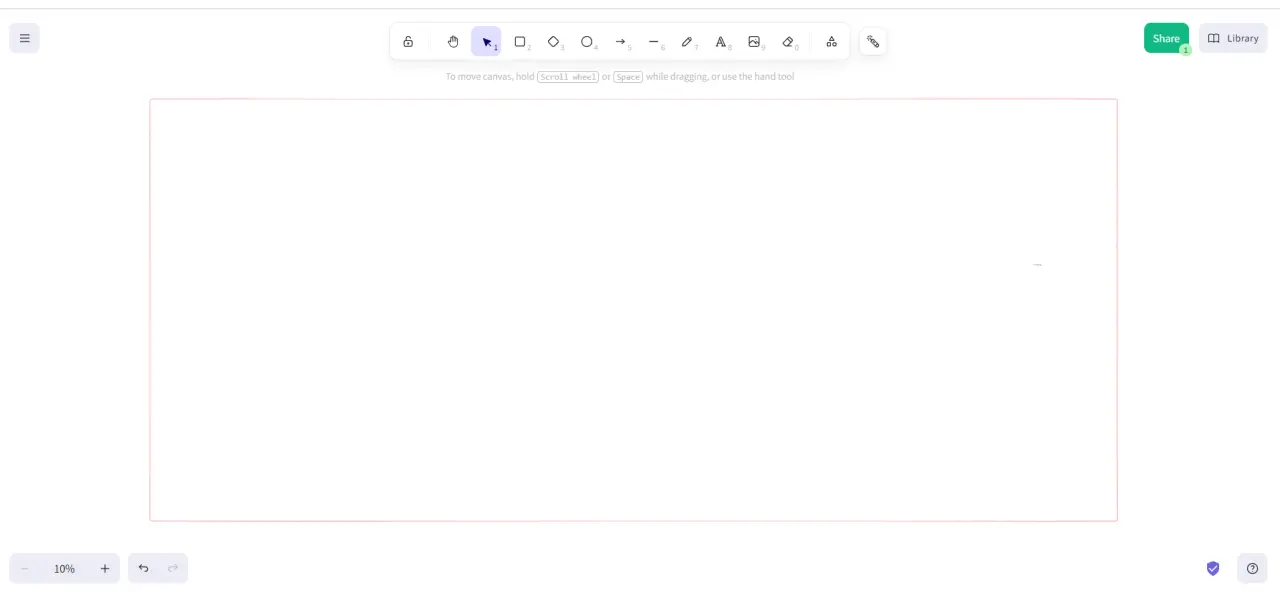Viewport: 1280px width, 596px height.
Task: Select the Rectangle shape tool
Action: (x=520, y=42)
